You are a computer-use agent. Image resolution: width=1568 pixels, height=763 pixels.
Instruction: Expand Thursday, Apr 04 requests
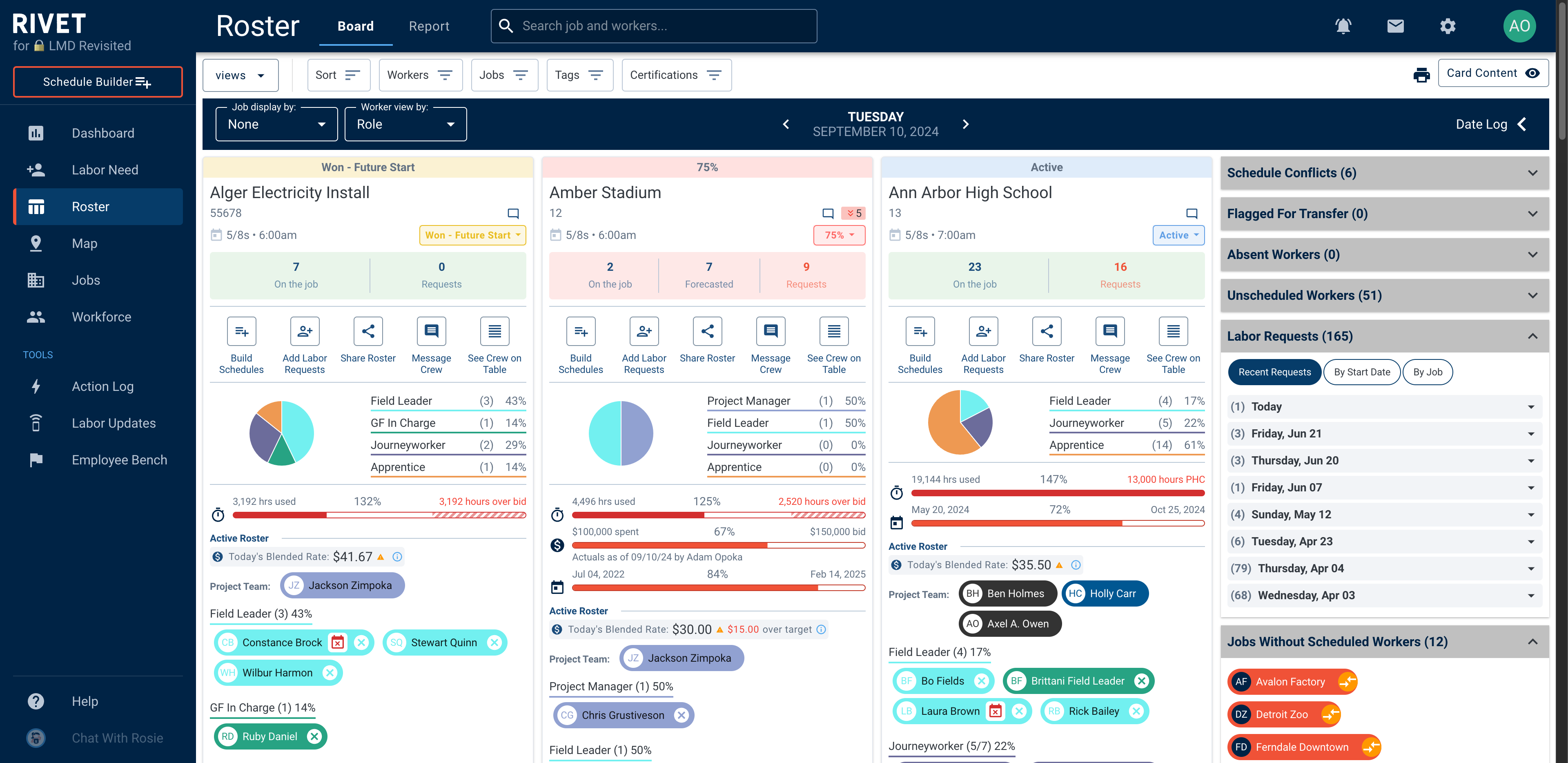click(1384, 568)
